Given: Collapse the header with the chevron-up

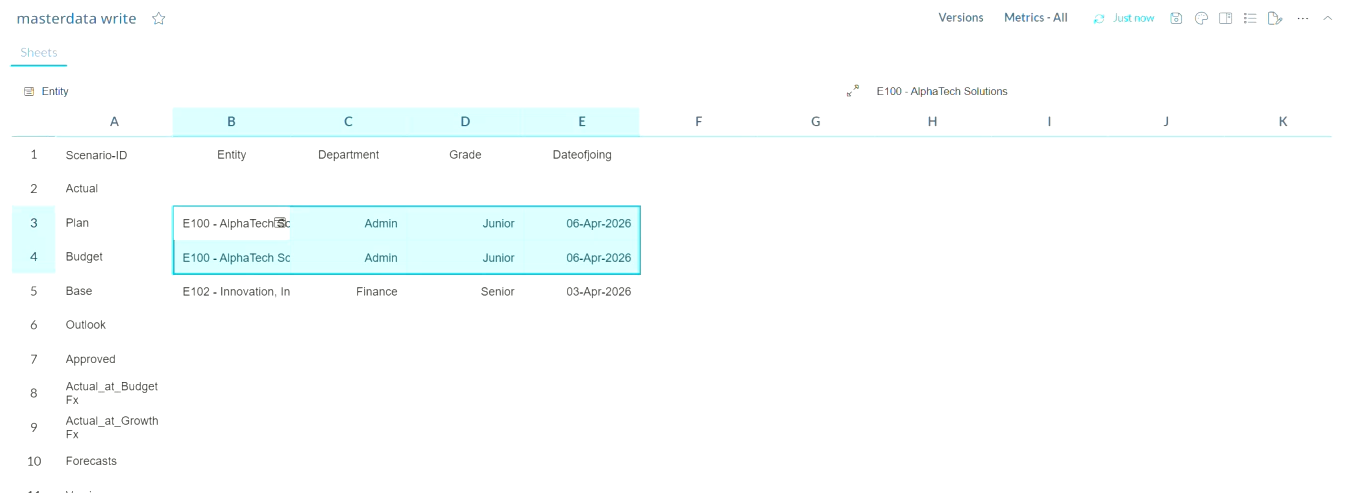Looking at the screenshot, I should pyautogui.click(x=1328, y=18).
